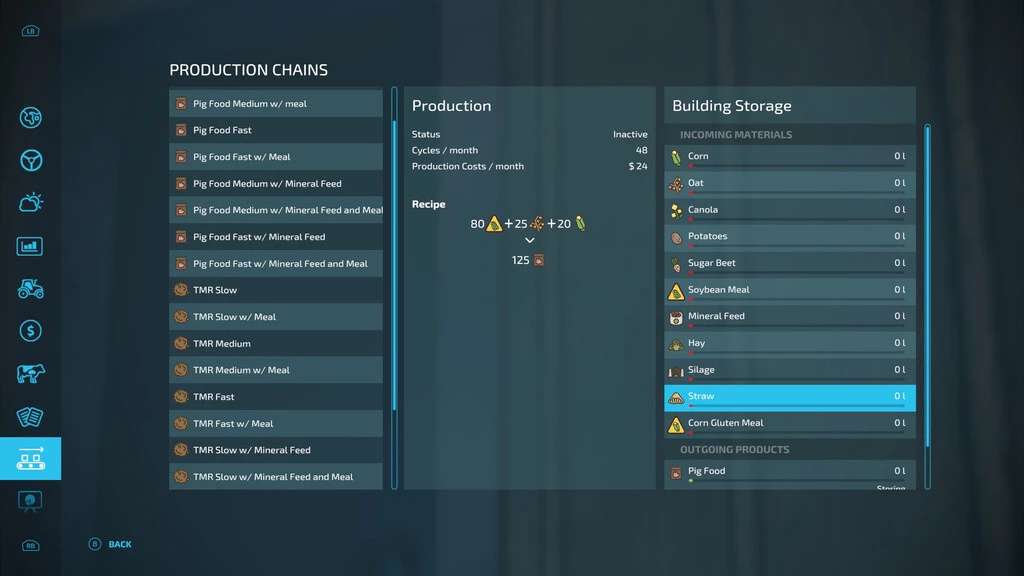Click the Soybean Meal storage row
Image resolution: width=1024 pixels, height=576 pixels.
coord(789,290)
